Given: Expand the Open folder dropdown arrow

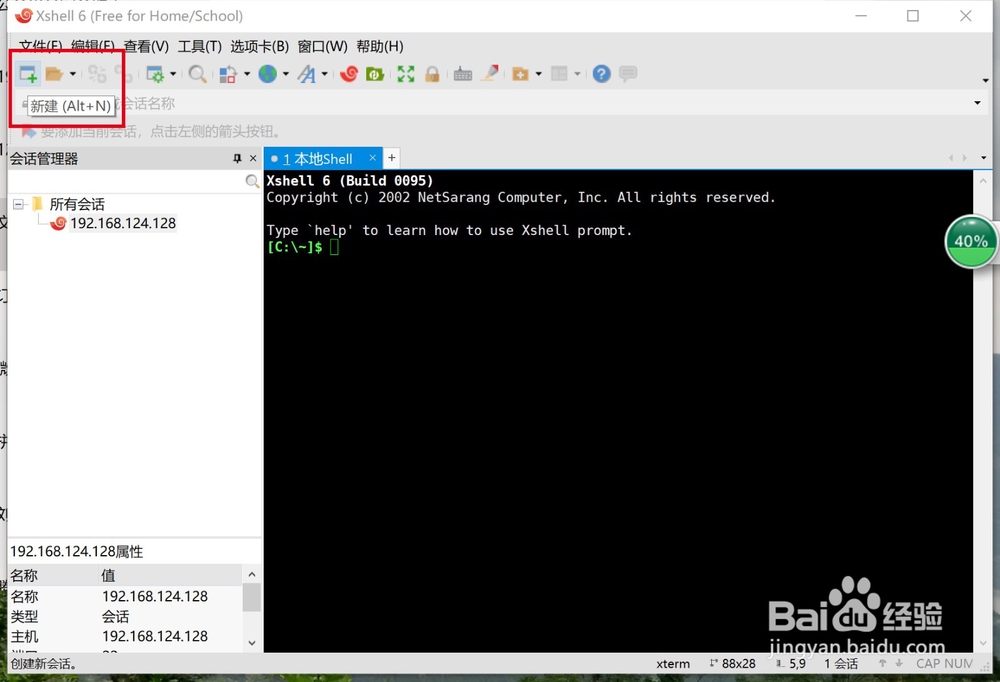Looking at the screenshot, I should pos(73,74).
